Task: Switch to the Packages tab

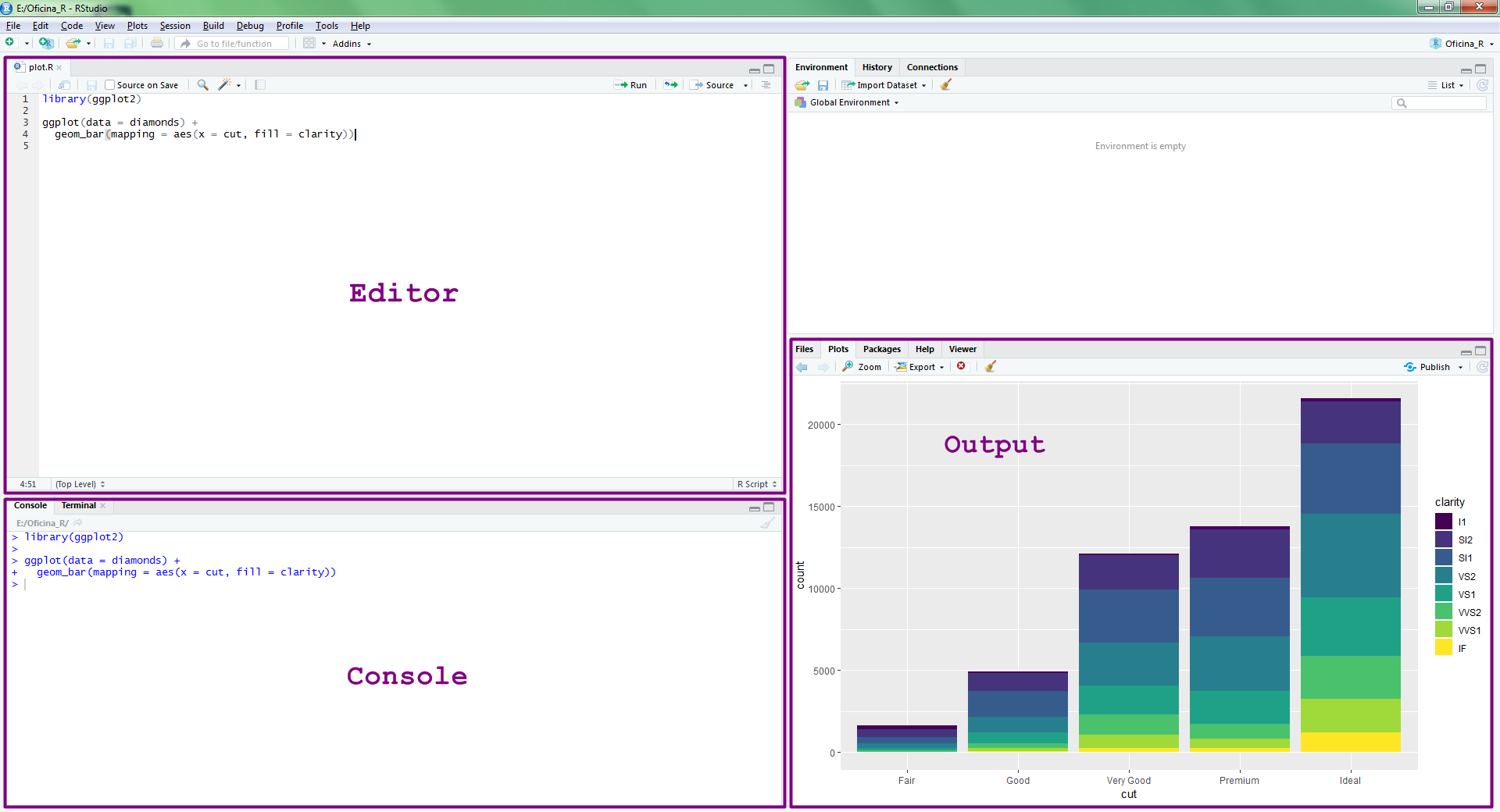Action: 881,349
